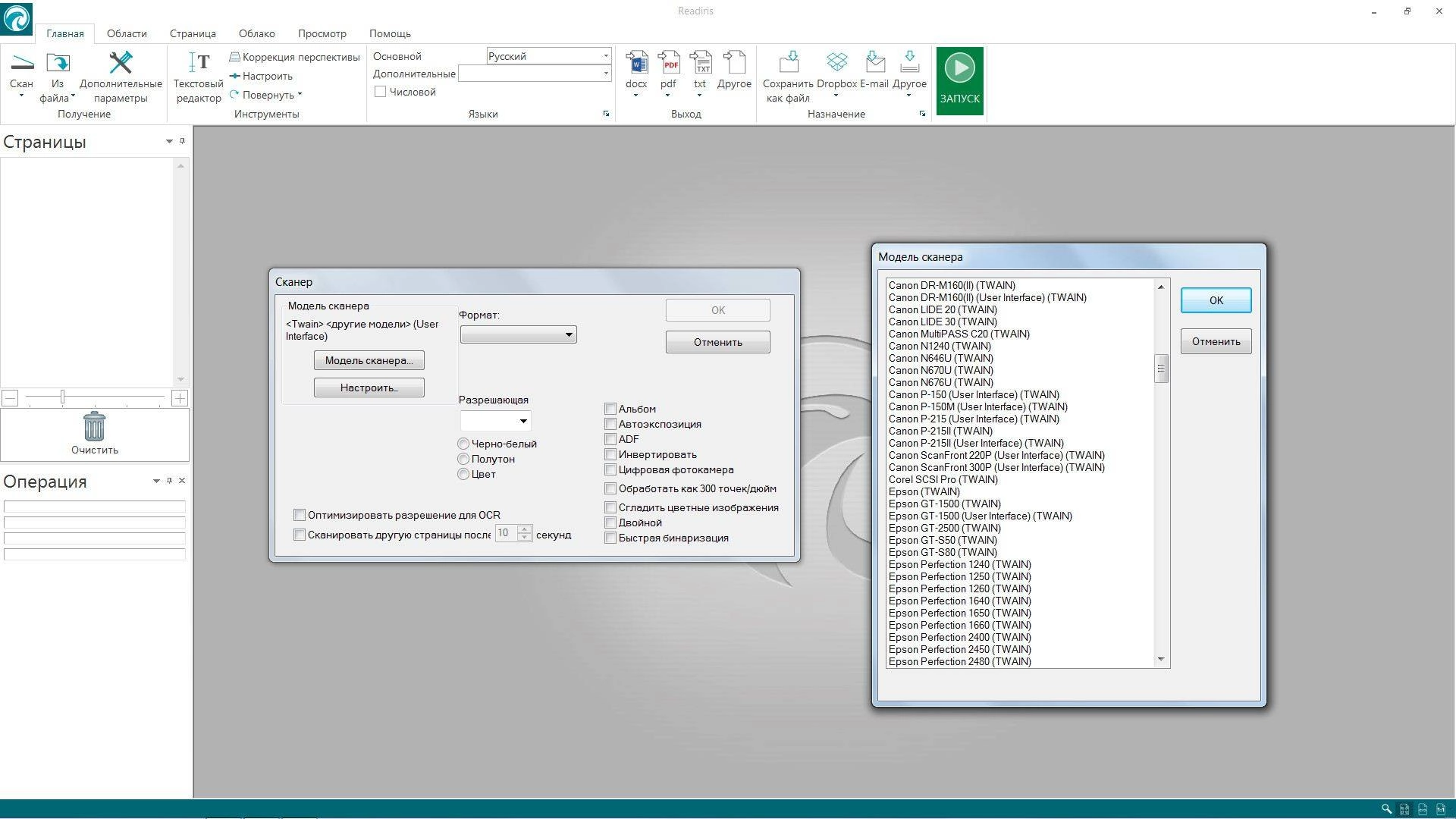This screenshot has width=1456, height=819.
Task: Switch to the Просмотр tab
Action: [322, 33]
